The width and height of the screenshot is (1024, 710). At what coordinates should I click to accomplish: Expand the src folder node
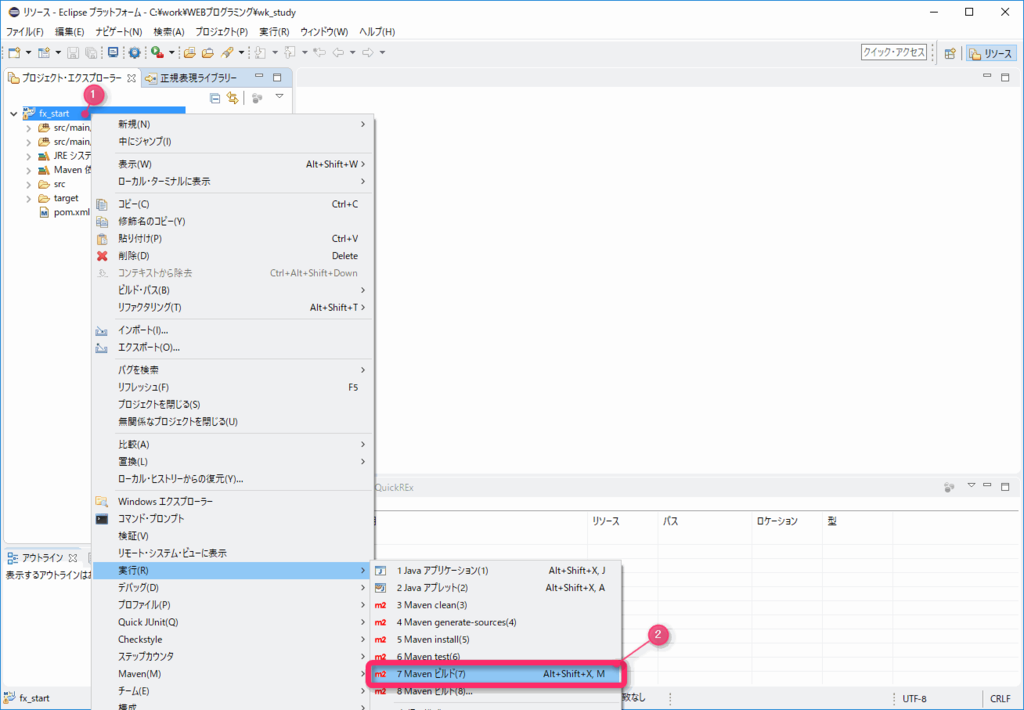(x=29, y=184)
